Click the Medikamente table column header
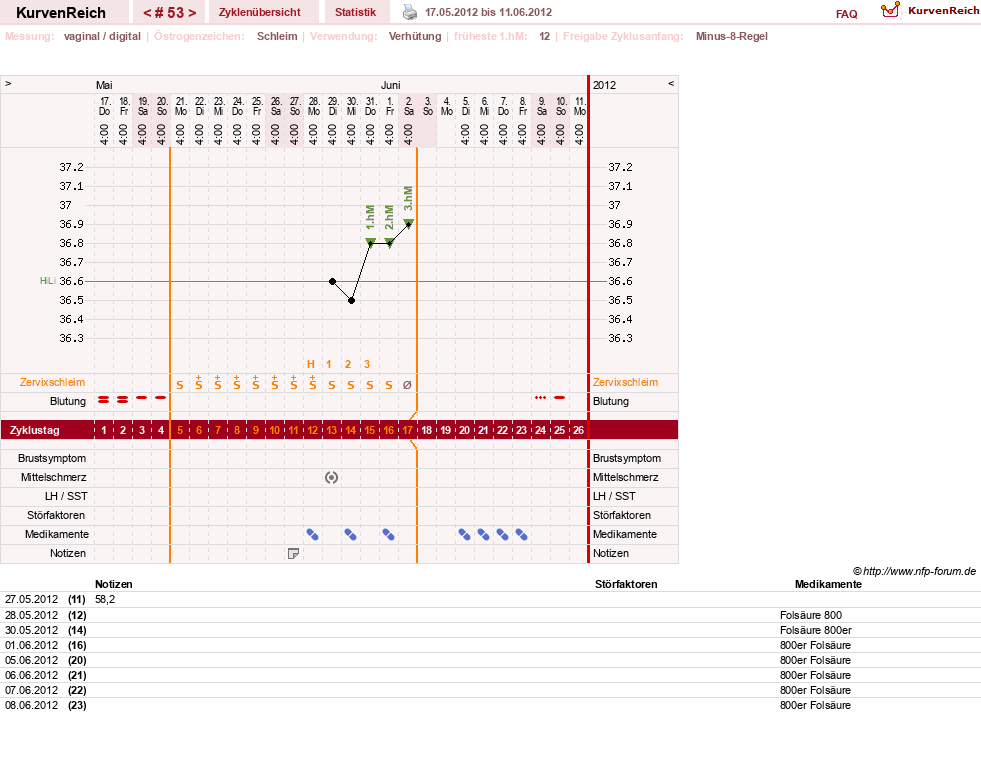Screen dimensions: 981x763 [828, 584]
